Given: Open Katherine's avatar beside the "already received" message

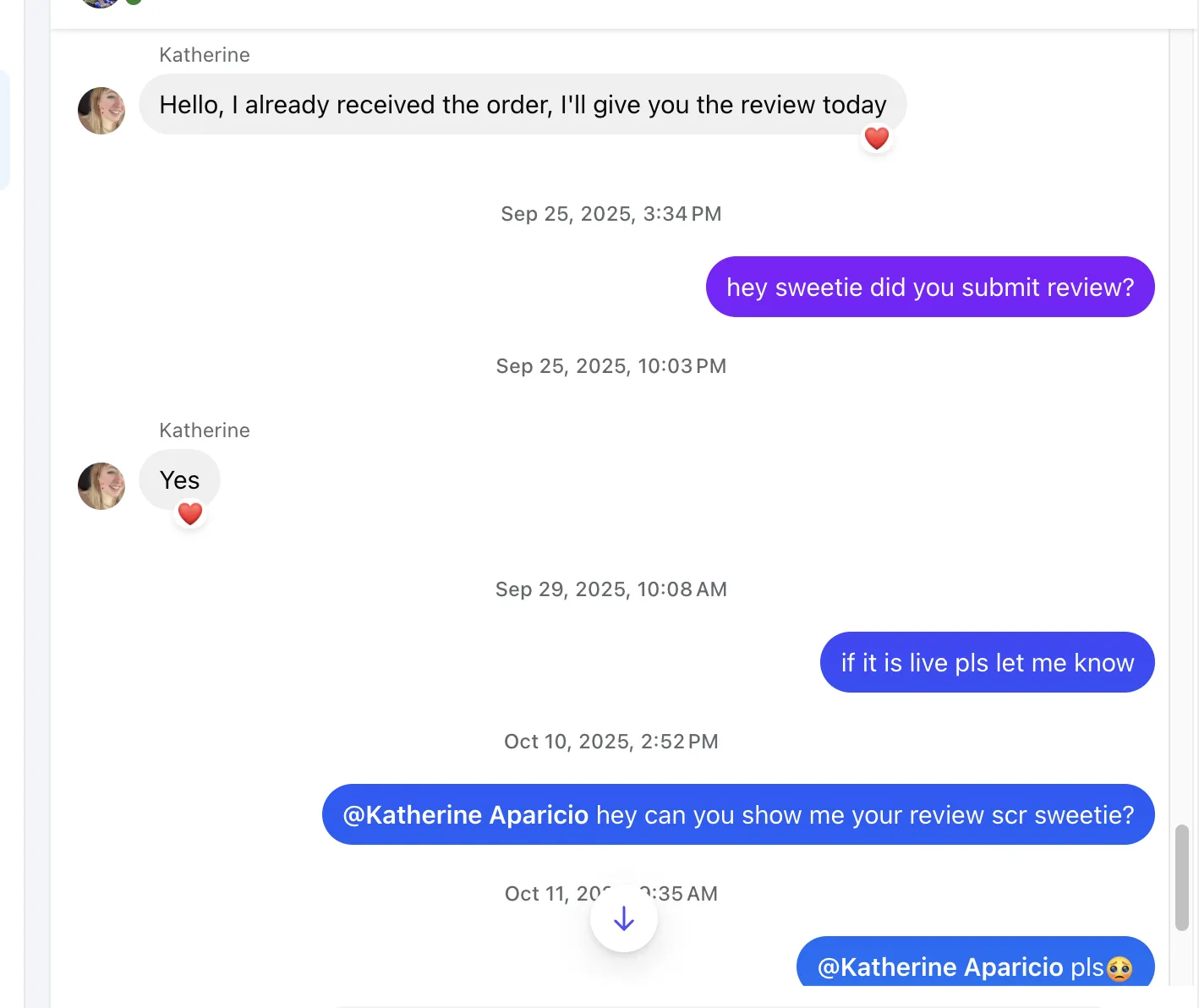Looking at the screenshot, I should [101, 111].
